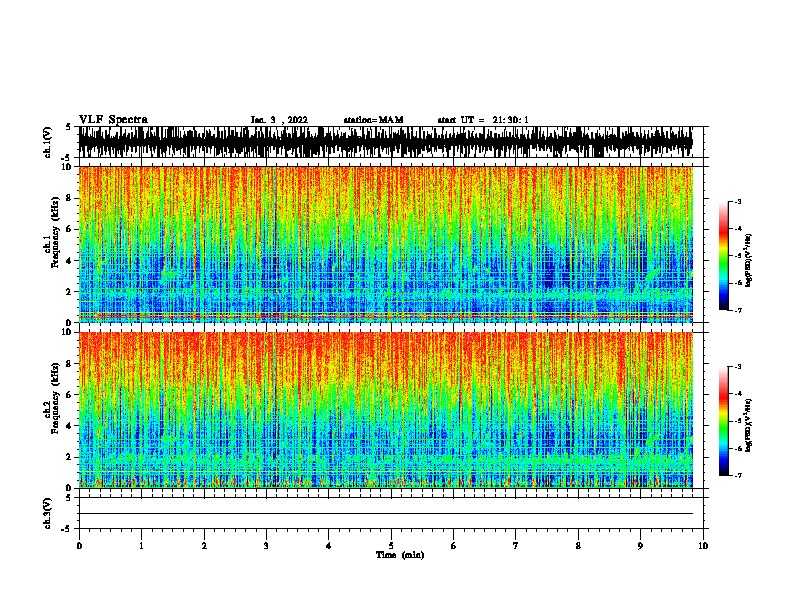The height and width of the screenshot is (612, 792).
Task: Click the flat ch.3(V) trace line
Action: tap(385, 514)
